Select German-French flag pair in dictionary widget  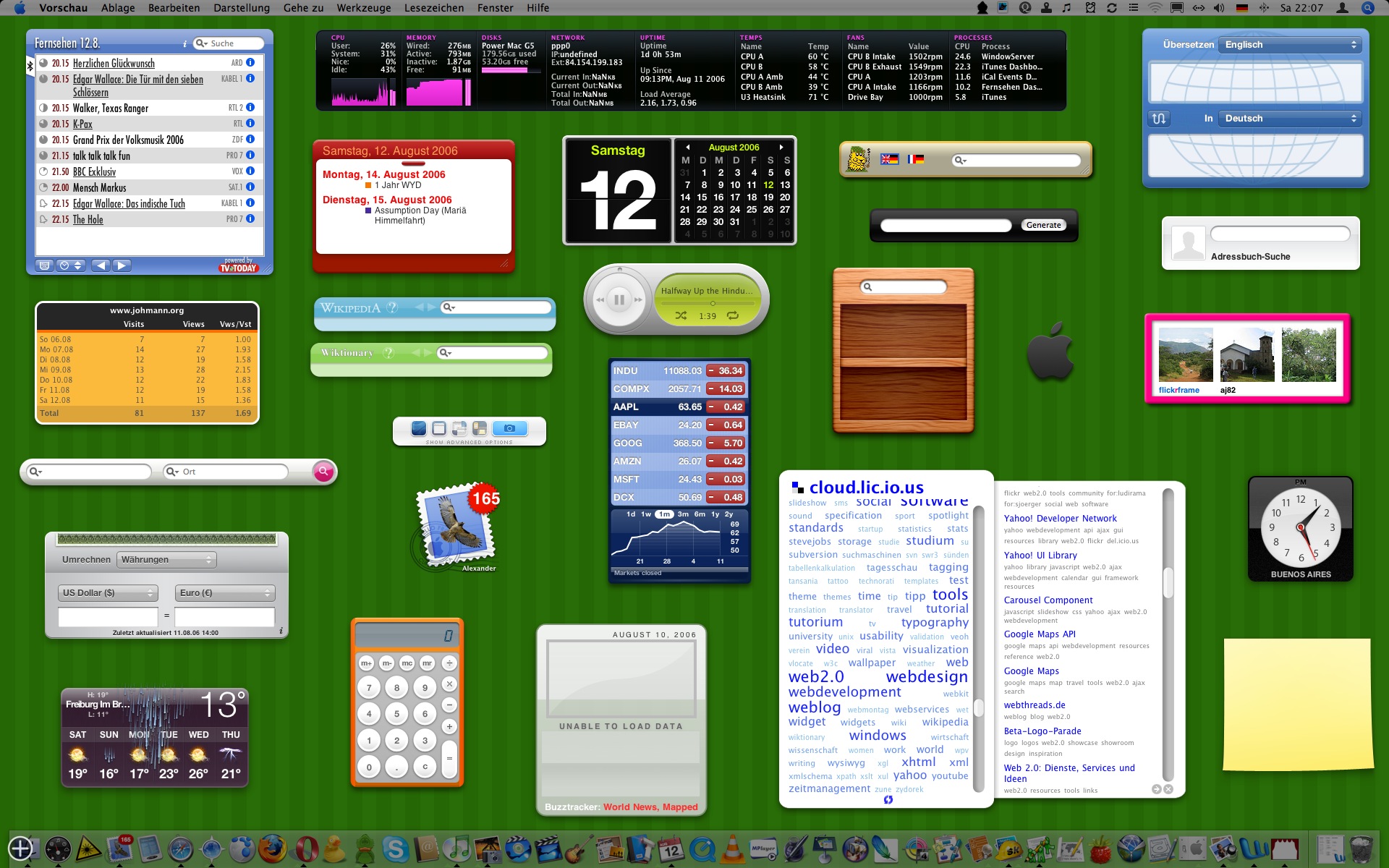click(x=916, y=159)
